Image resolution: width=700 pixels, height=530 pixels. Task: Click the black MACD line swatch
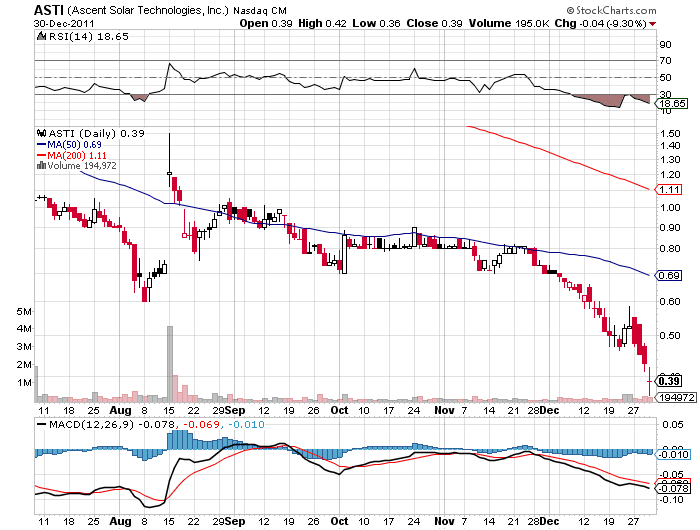click(x=42, y=425)
